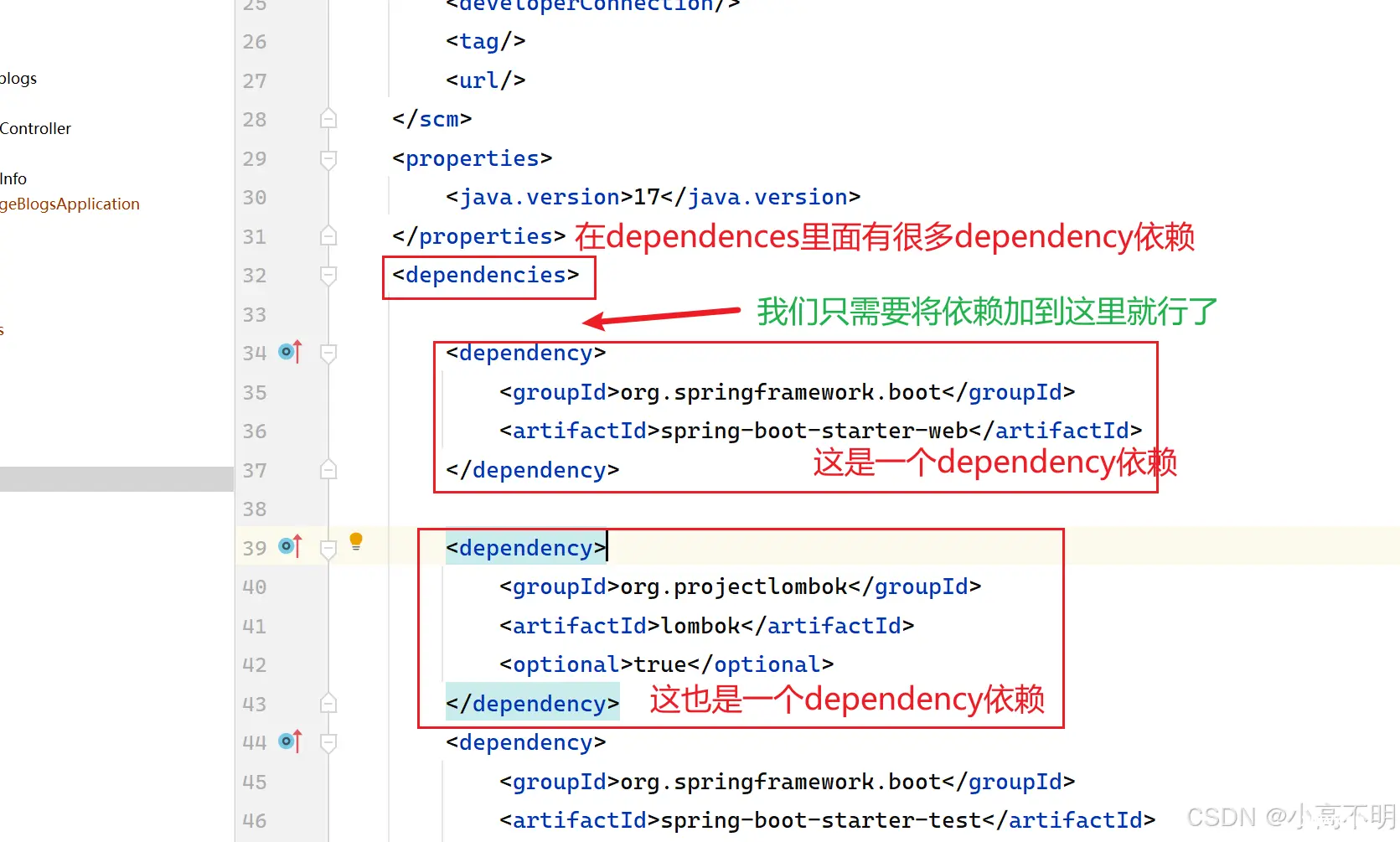Click the yellow intention lightbulb on line 39
This screenshot has width=1400, height=842.
(356, 541)
